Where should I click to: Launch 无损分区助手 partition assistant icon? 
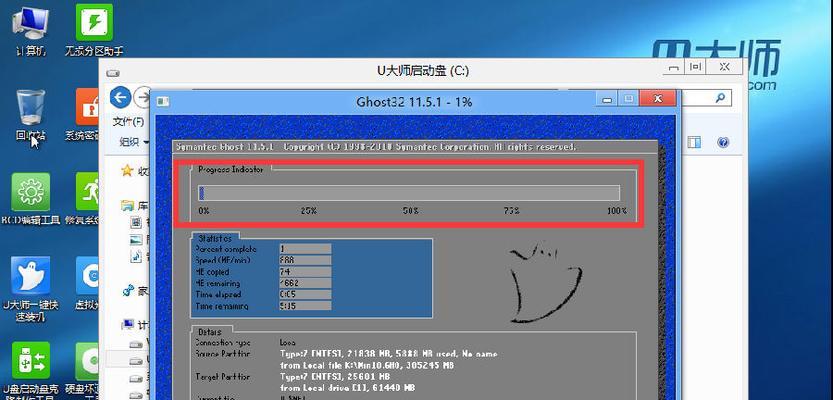click(94, 29)
